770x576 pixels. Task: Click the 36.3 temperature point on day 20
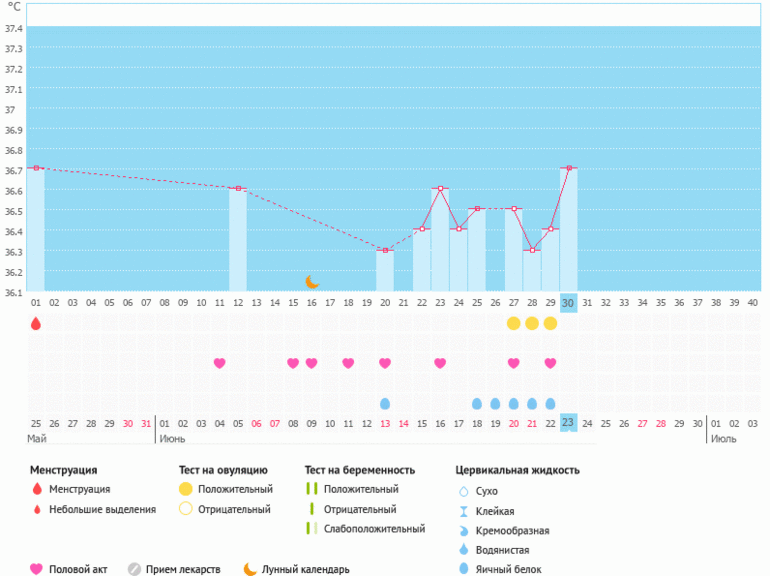coord(385,250)
